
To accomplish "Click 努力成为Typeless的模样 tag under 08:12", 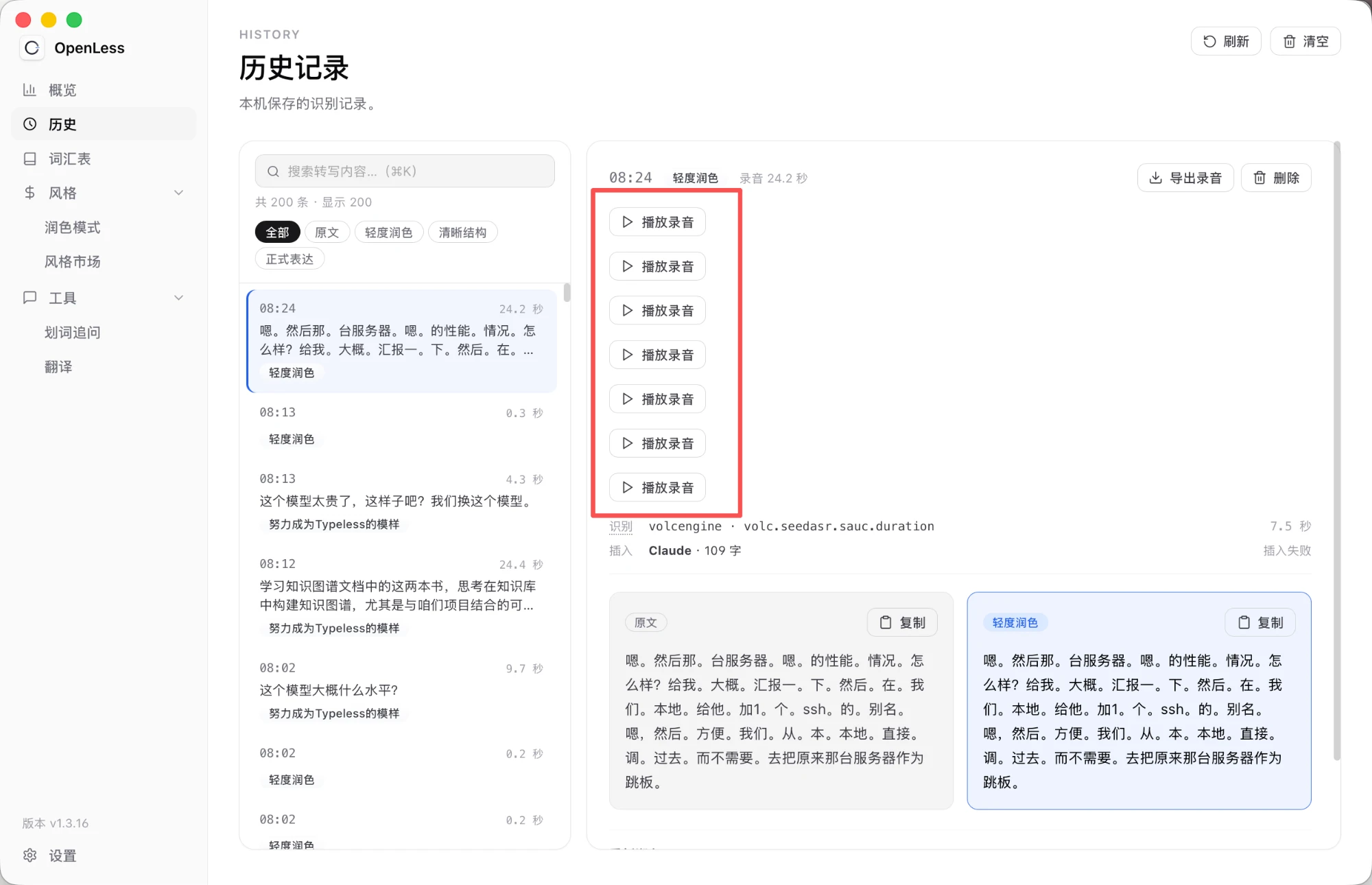I will (x=334, y=628).
